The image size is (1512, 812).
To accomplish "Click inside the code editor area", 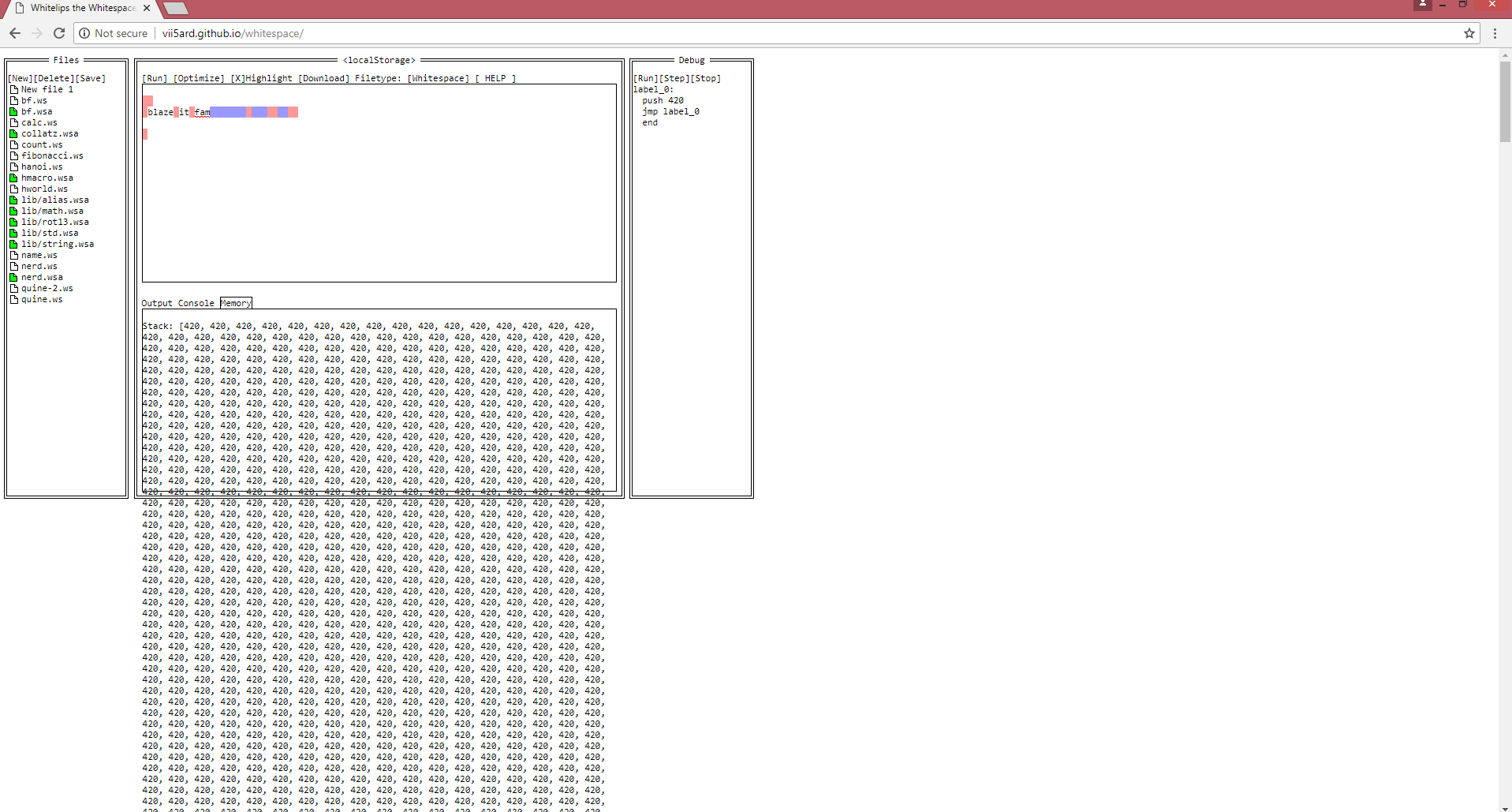I will pyautogui.click(x=379, y=183).
